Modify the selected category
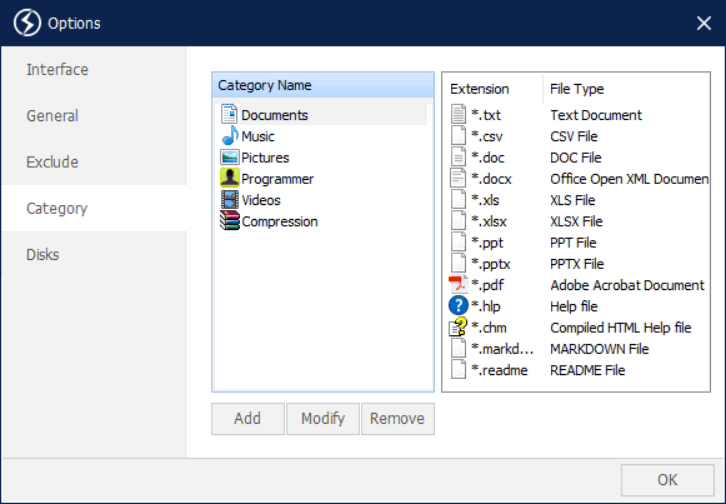Image resolution: width=726 pixels, height=504 pixels. pos(323,418)
